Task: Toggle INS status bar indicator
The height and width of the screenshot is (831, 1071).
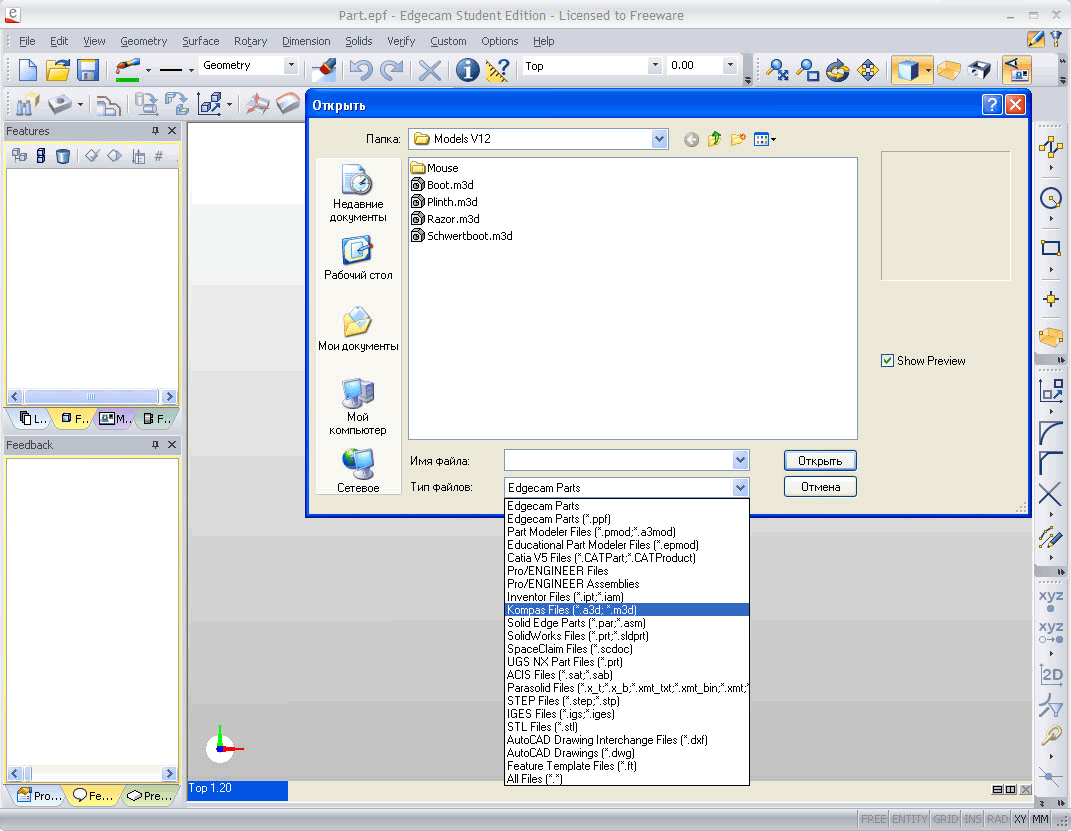Action: point(973,819)
